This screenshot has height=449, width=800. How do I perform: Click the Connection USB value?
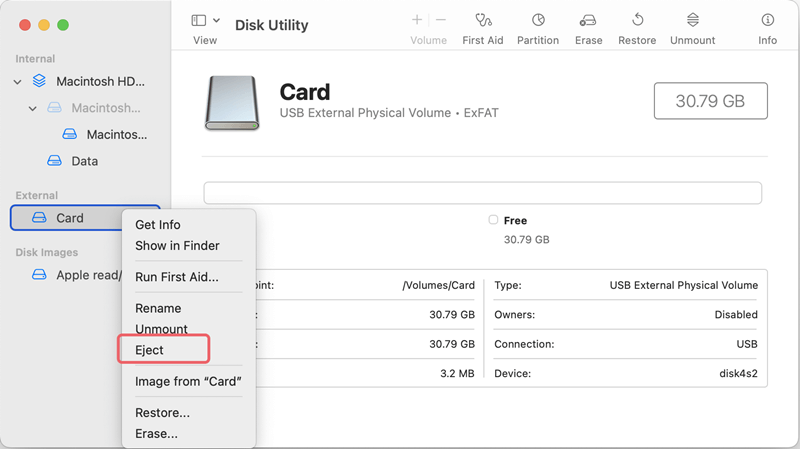[x=747, y=344]
